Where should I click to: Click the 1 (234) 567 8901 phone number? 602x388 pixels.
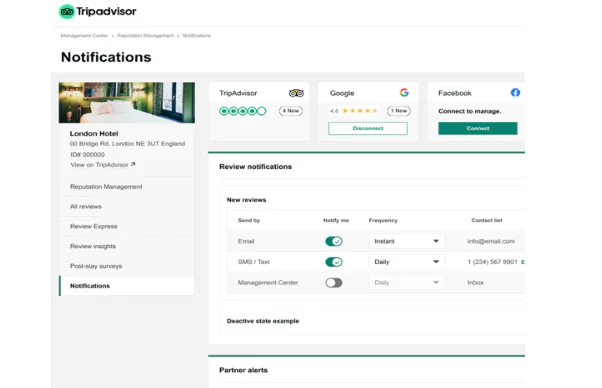click(x=492, y=262)
